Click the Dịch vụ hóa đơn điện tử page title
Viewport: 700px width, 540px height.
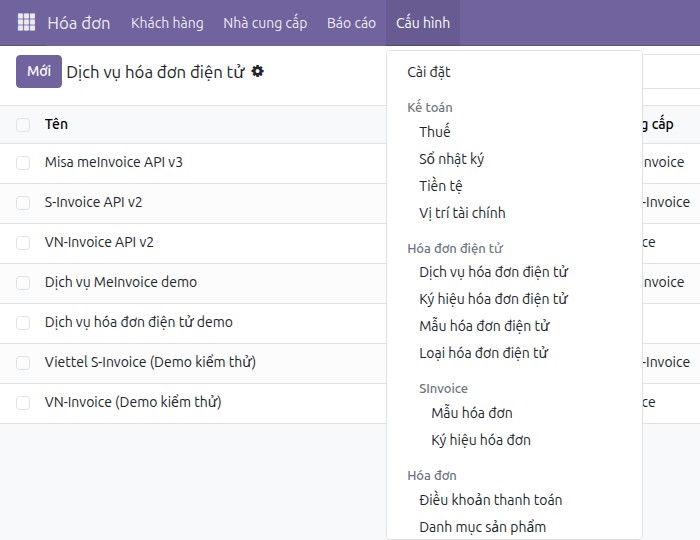[x=155, y=72]
